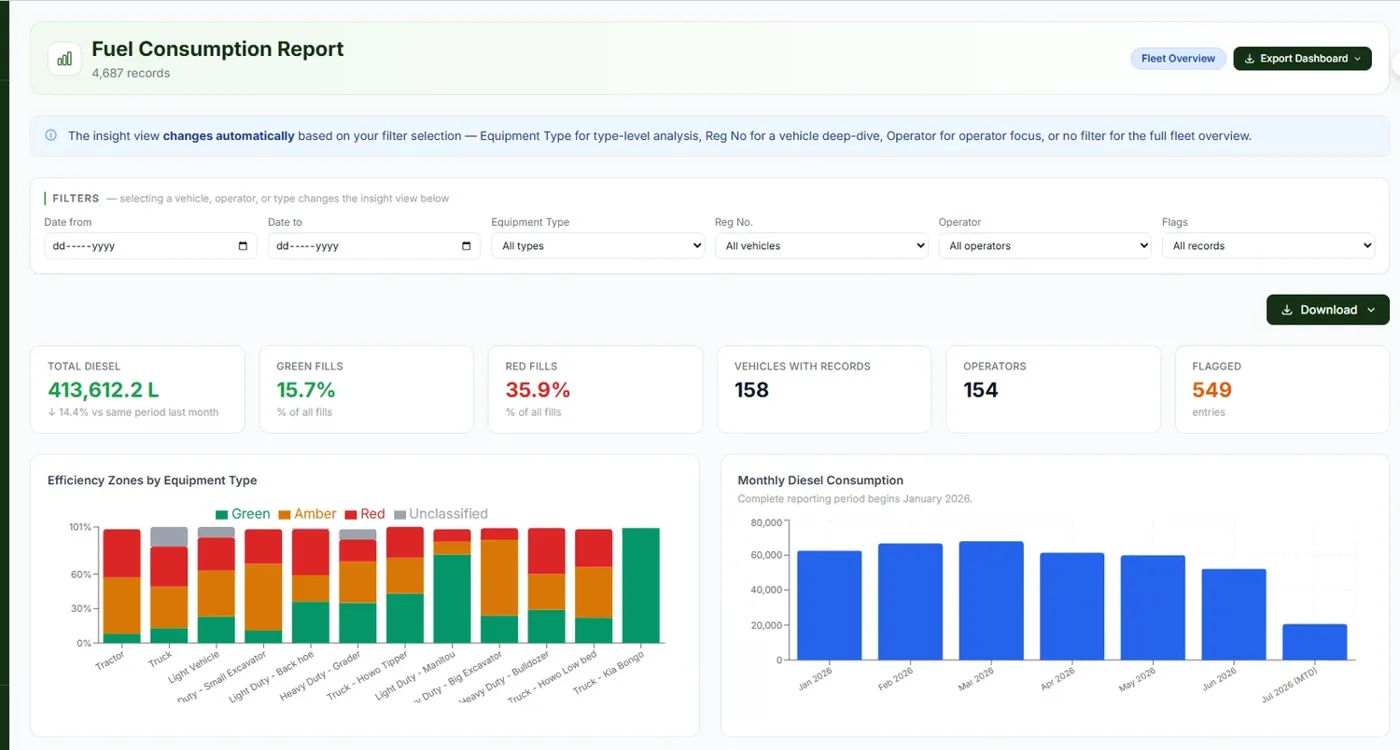
Task: Click the Monthly Diesel Consumption heading
Action: click(820, 481)
